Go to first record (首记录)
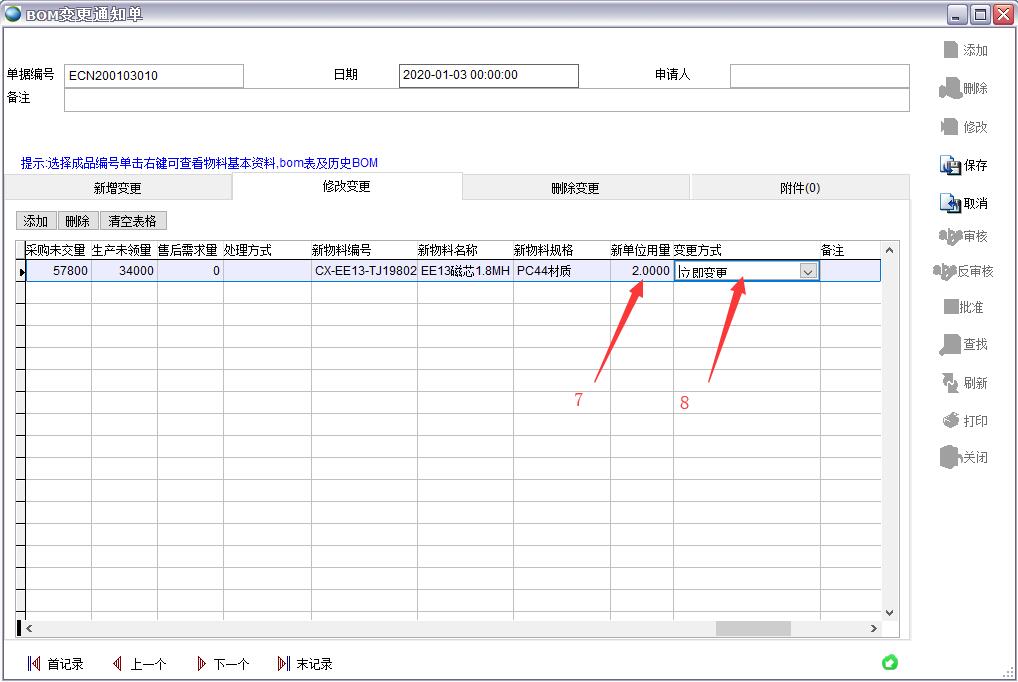1018x682 pixels. point(34,664)
